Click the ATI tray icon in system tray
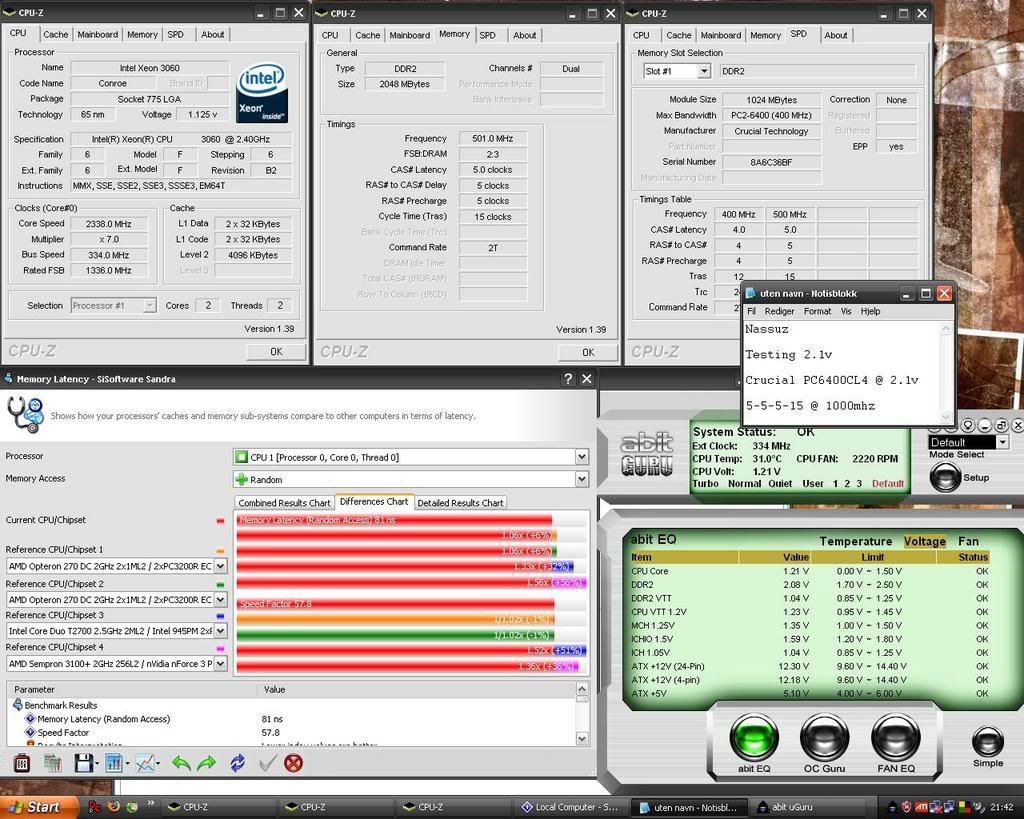The height and width of the screenshot is (819, 1024). tap(921, 807)
